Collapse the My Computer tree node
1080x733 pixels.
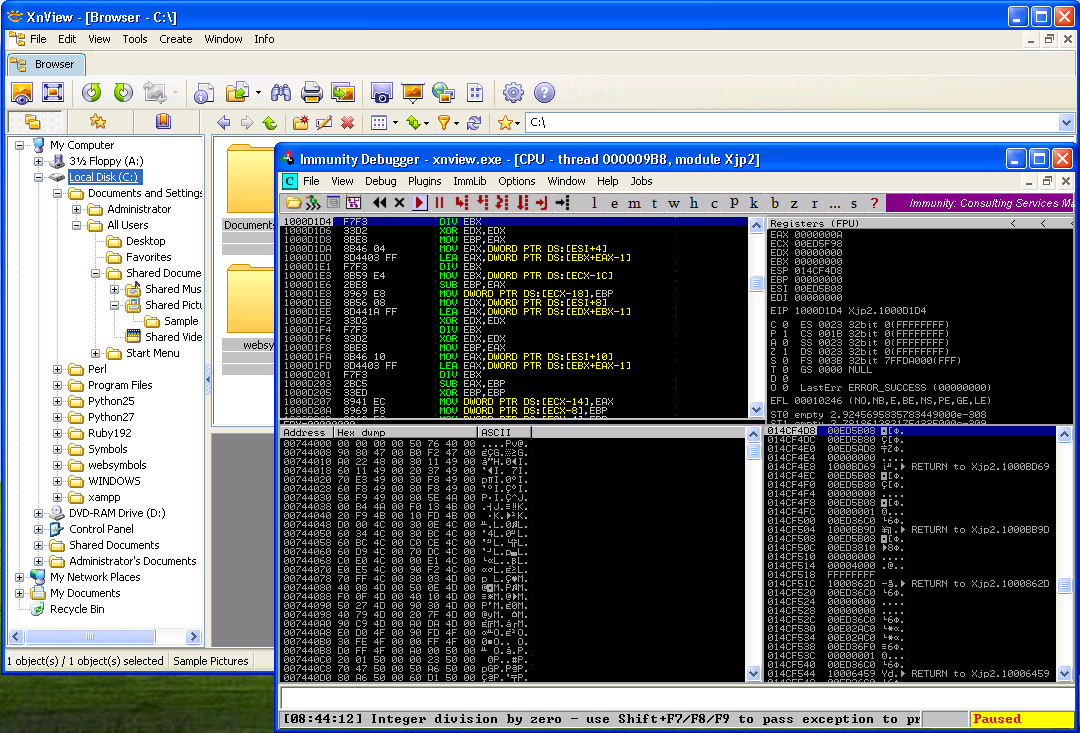(19, 145)
